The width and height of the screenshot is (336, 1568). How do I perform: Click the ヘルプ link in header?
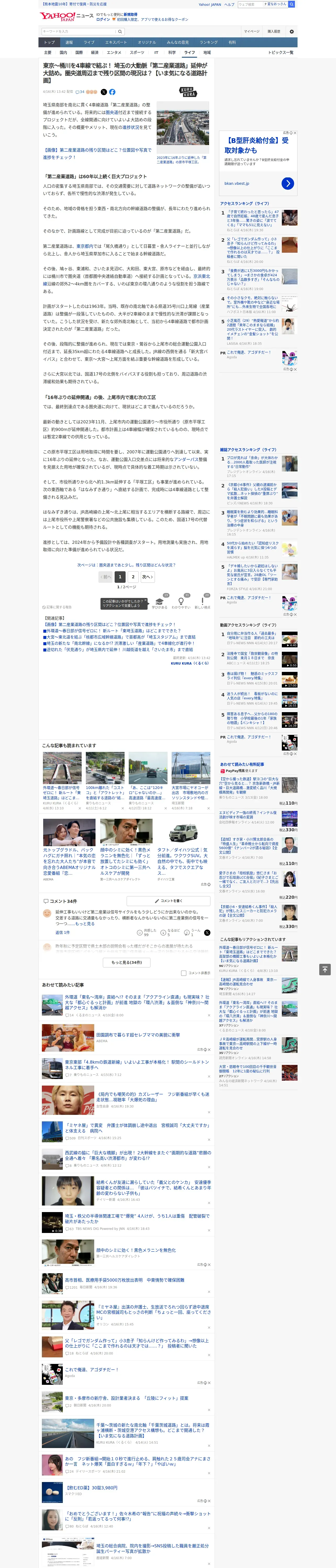pos(229,4)
